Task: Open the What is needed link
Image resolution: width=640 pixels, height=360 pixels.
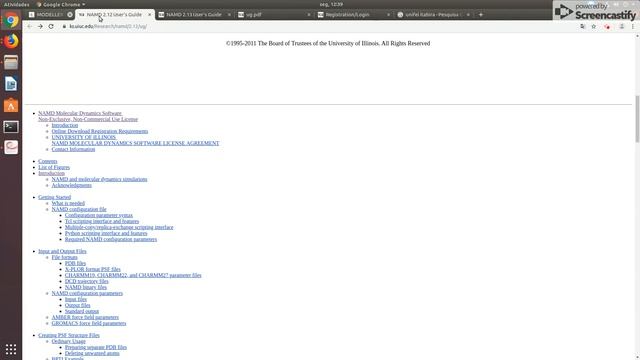Action: [x=68, y=203]
